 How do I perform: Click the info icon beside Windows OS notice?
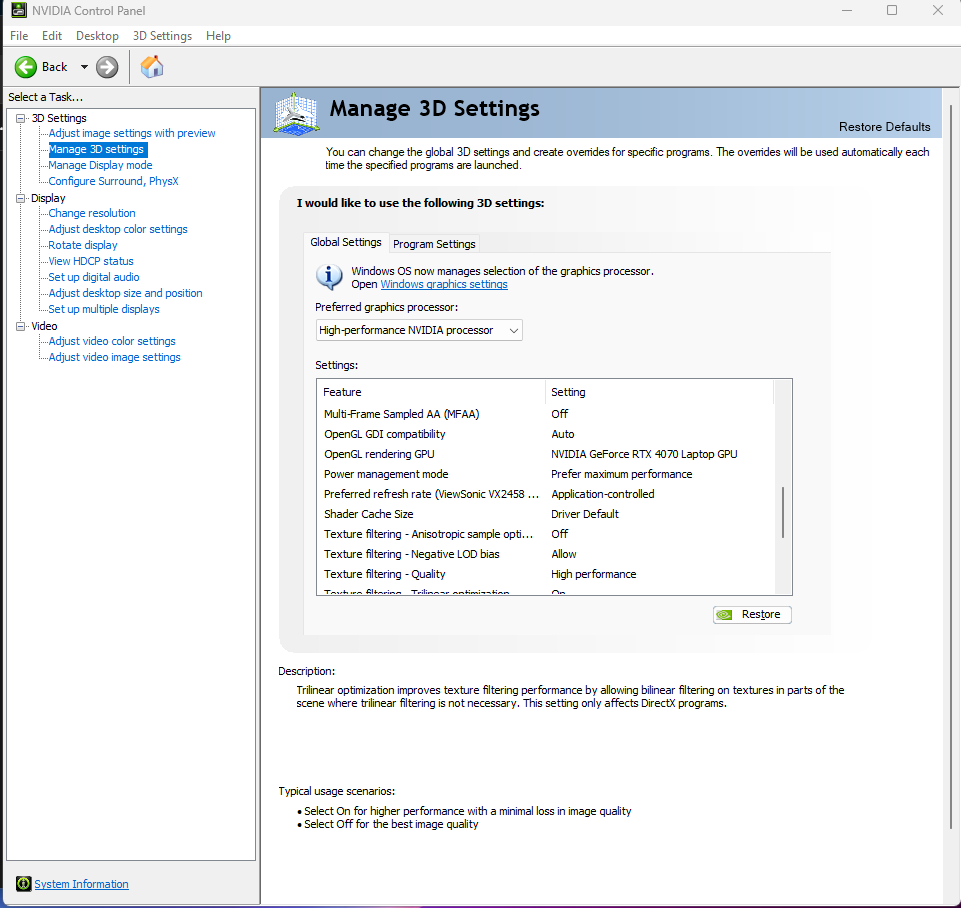pos(329,277)
